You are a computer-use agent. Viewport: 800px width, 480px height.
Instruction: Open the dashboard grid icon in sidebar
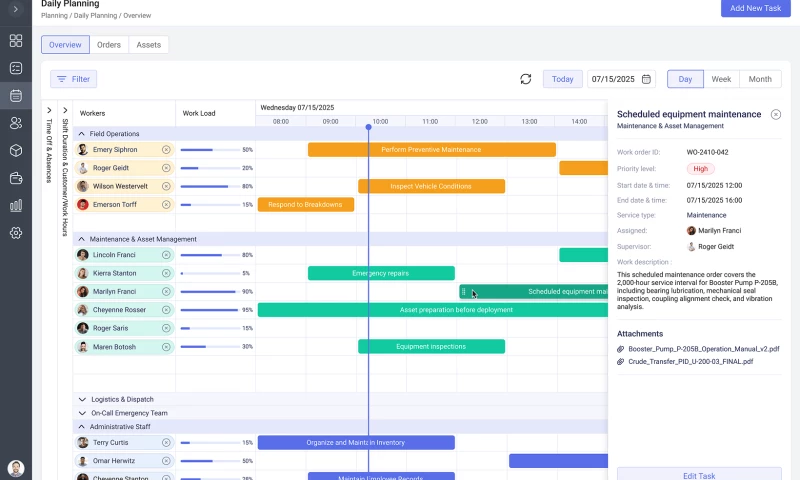point(16,40)
